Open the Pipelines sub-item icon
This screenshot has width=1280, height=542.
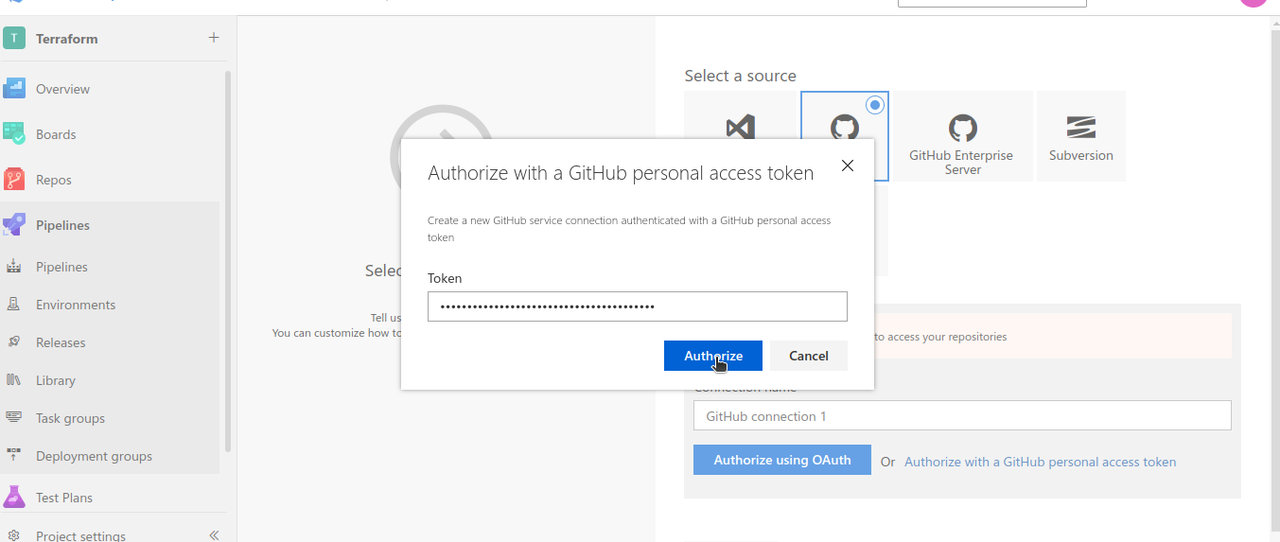click(x=14, y=267)
